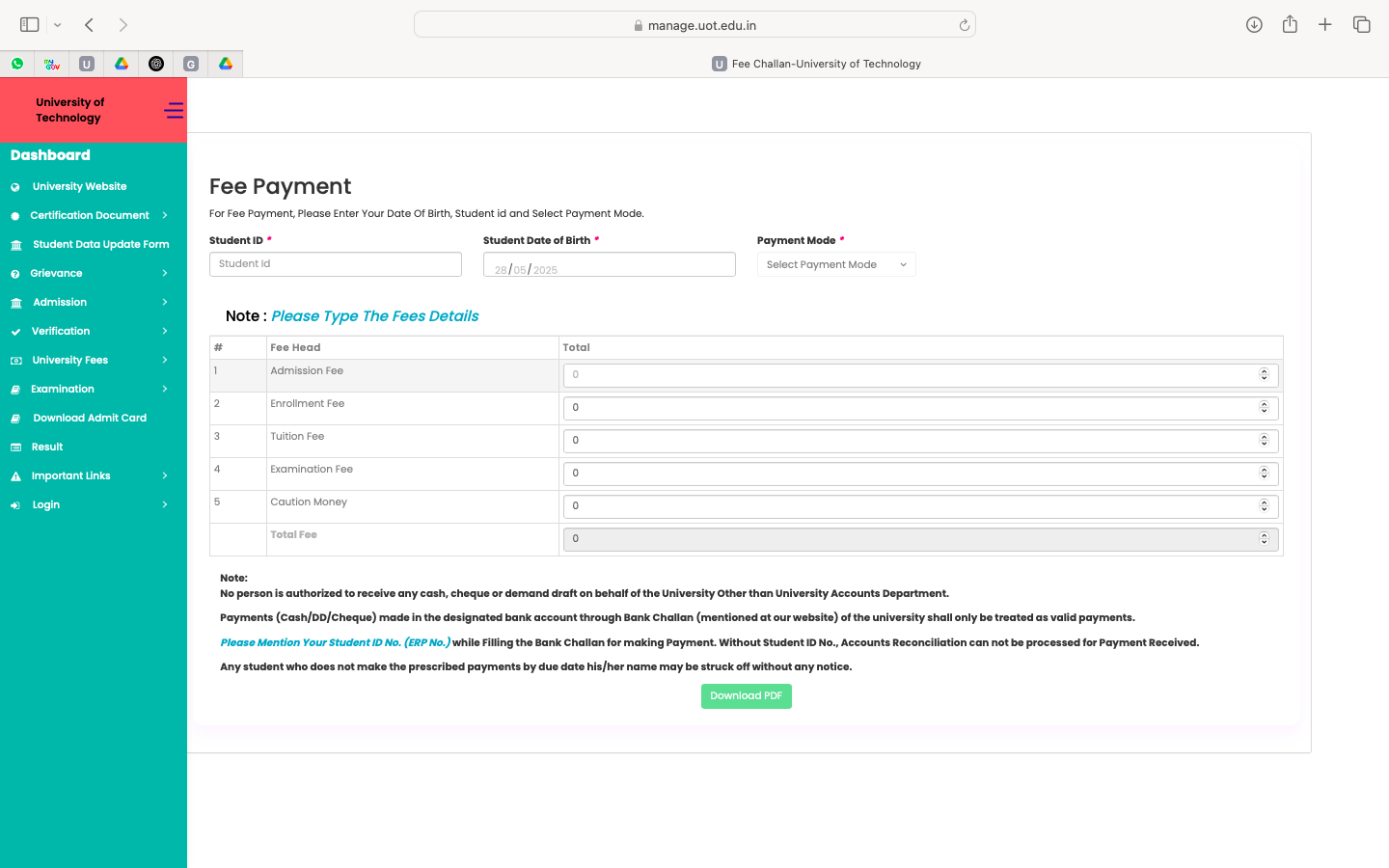1389x868 pixels.
Task: Open the University Website link
Action: (79, 186)
